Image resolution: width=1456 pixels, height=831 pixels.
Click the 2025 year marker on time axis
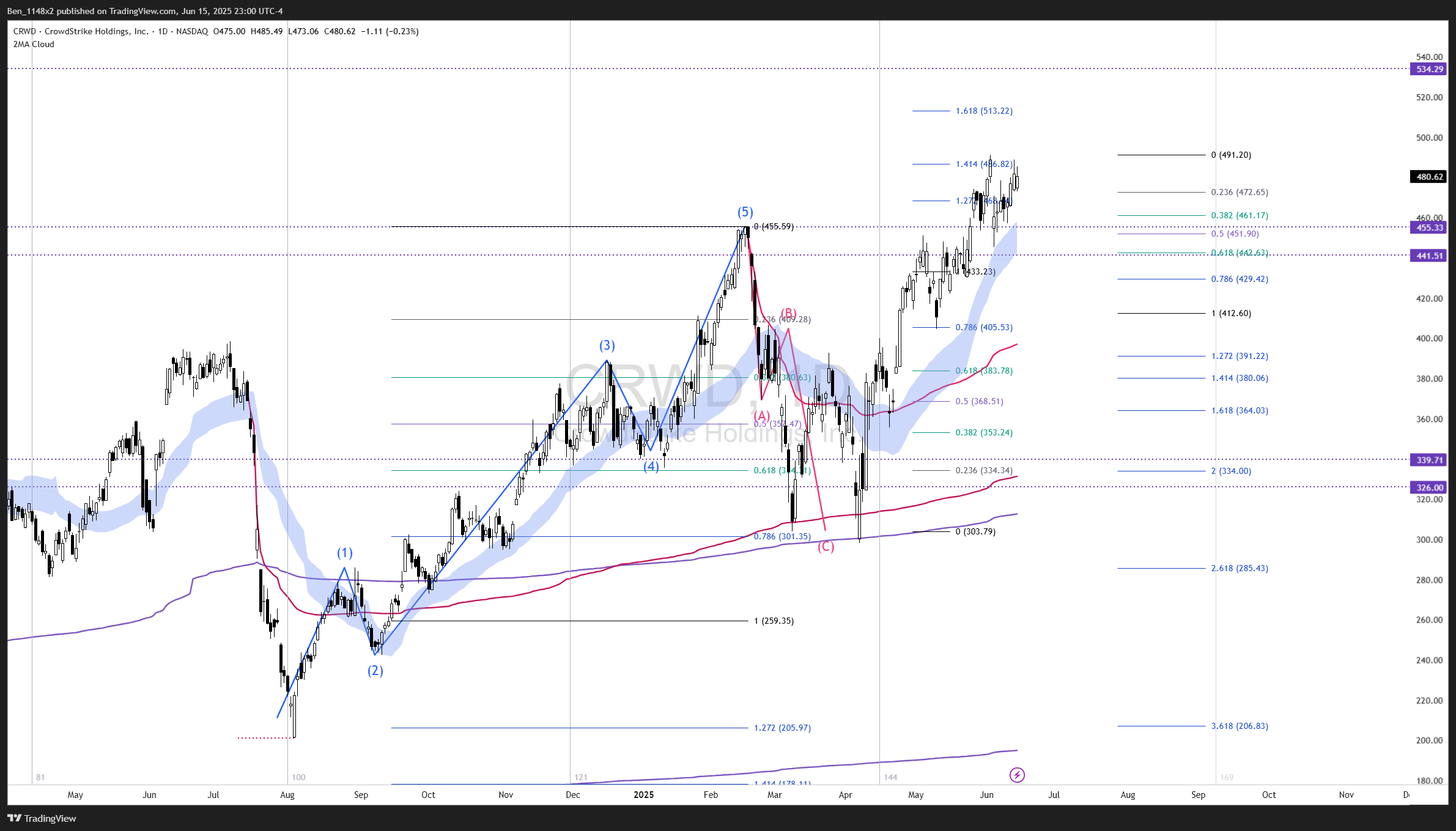click(x=643, y=795)
